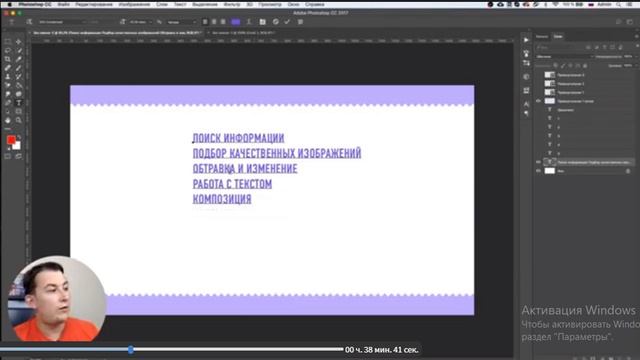This screenshot has width=640, height=360.
Task: Click 'ПОИСК ИНФОРМАЦИИ' text on canvas
Action: pos(238,138)
